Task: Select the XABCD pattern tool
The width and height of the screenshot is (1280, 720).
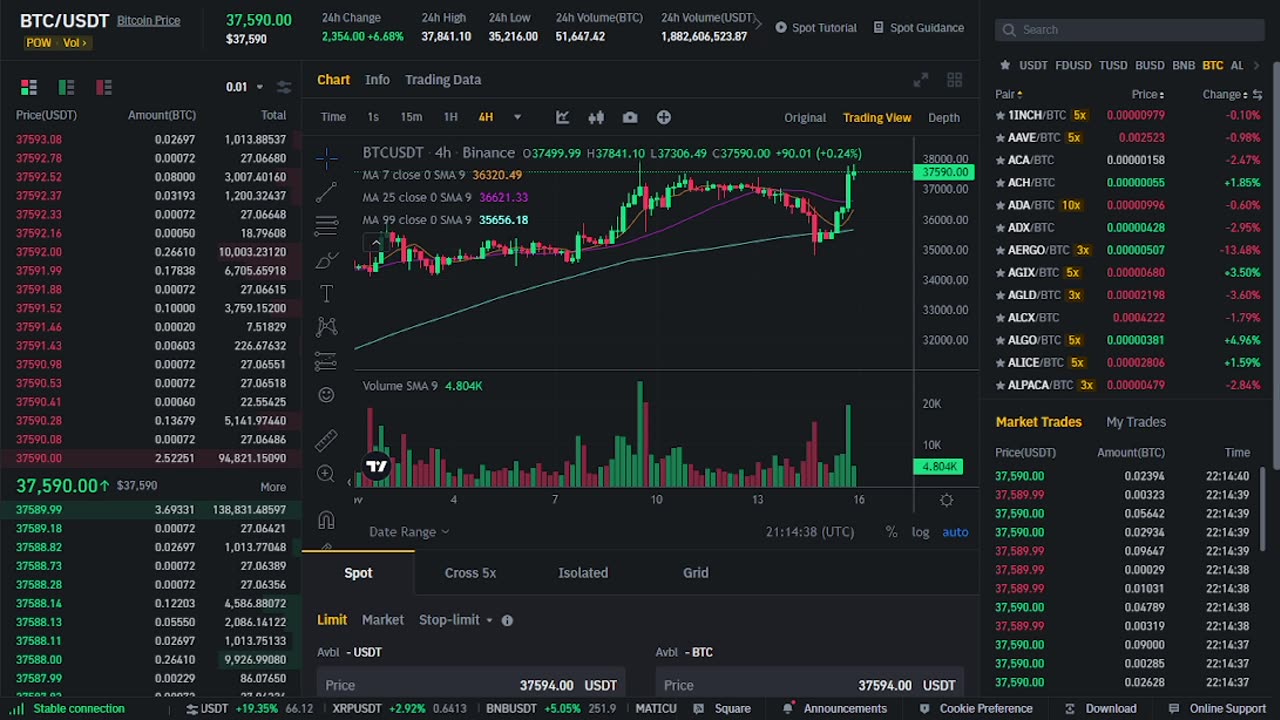Action: 326,327
